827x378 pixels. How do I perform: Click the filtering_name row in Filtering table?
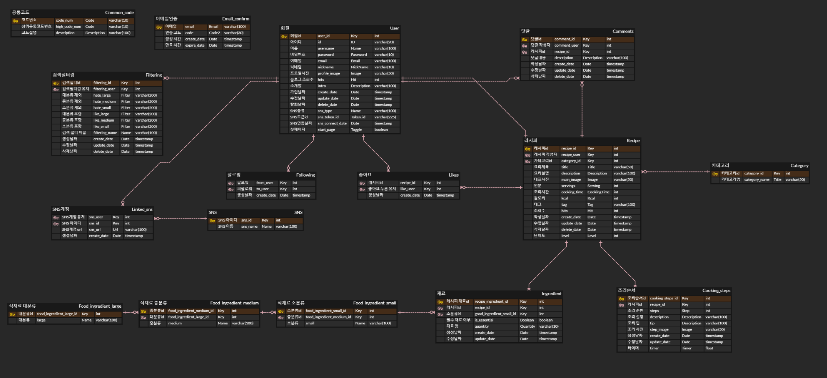pyautogui.click(x=107, y=133)
